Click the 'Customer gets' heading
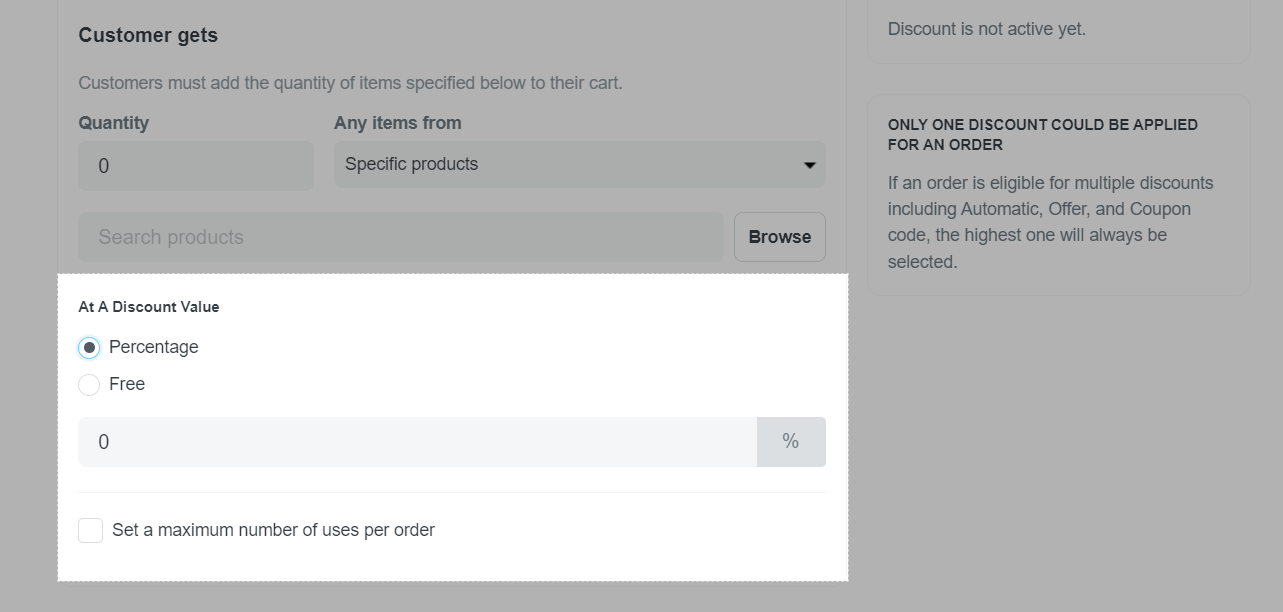The width and height of the screenshot is (1283, 612). point(148,35)
